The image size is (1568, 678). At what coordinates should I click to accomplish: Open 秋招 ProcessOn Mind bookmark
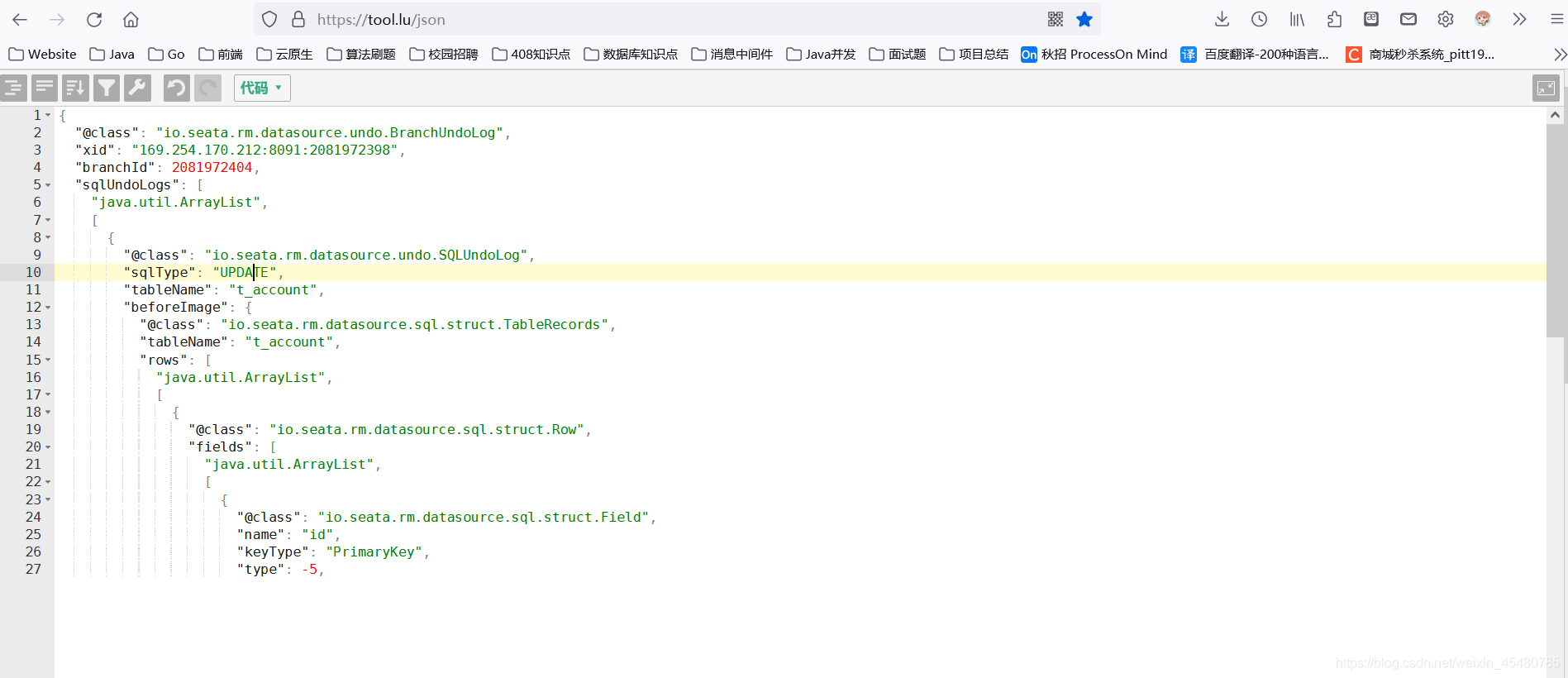pyautogui.click(x=1094, y=55)
